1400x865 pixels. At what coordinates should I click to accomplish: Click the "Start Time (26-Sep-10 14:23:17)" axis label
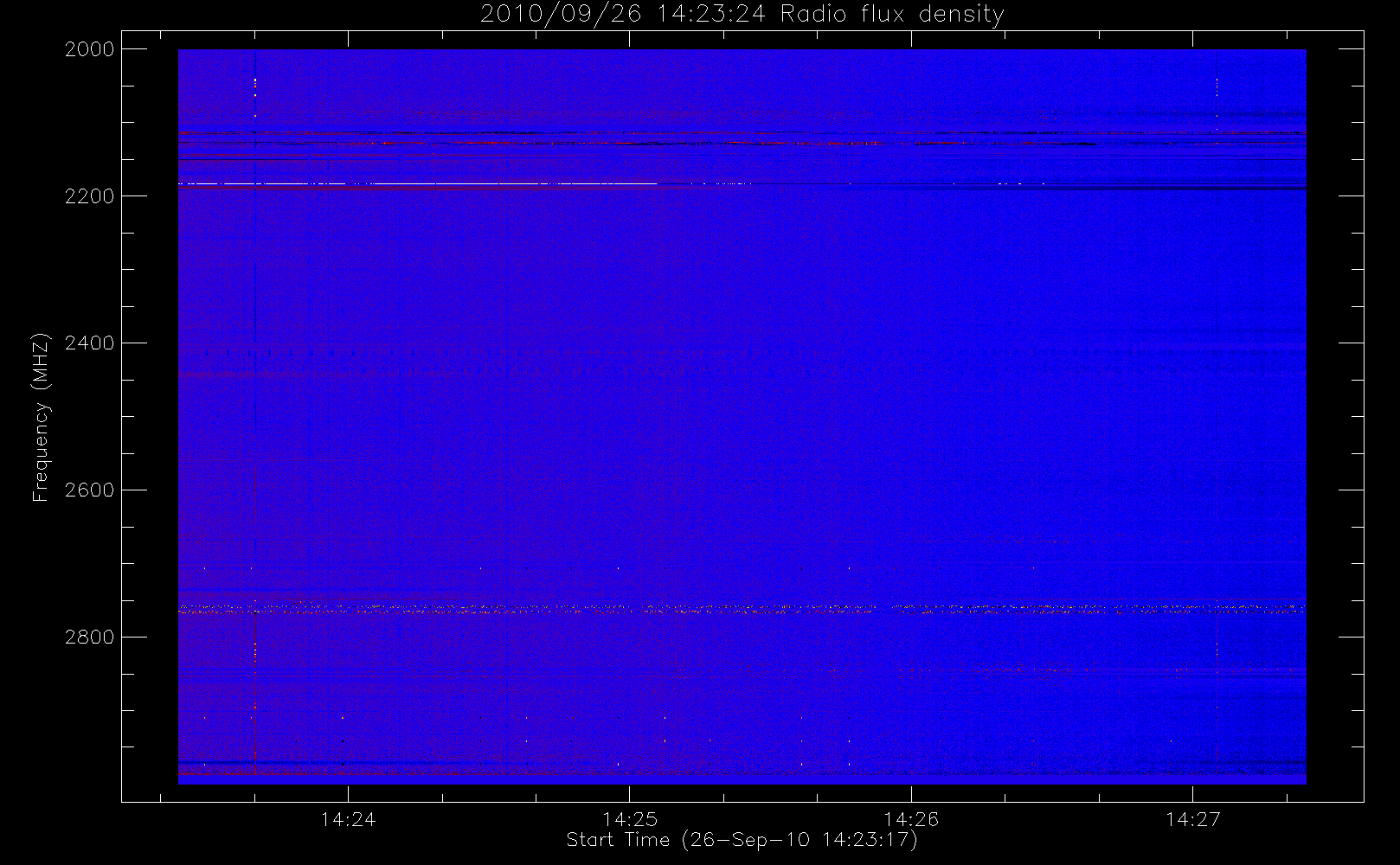(742, 840)
